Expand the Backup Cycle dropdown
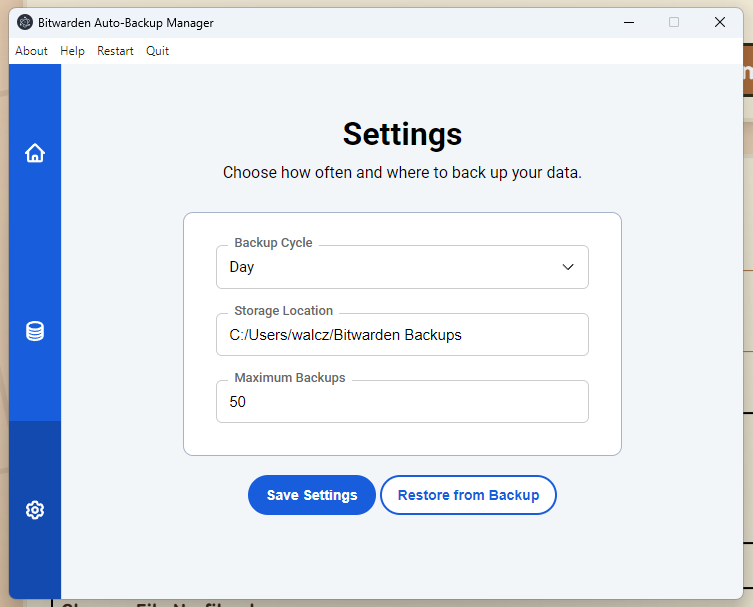This screenshot has width=753, height=607. coord(402,267)
